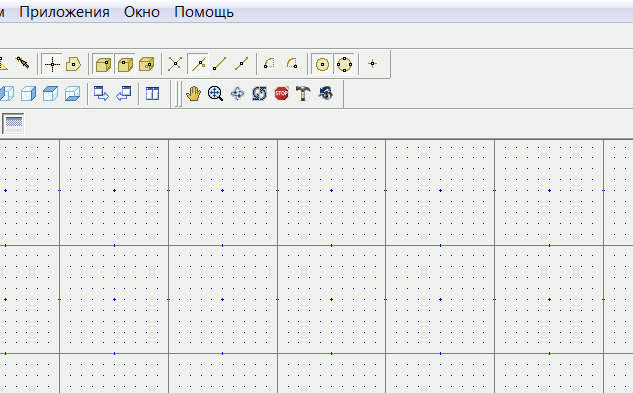Screen dimensions: 633x393
Task: Click the red STOP sign icon
Action: (x=281, y=94)
